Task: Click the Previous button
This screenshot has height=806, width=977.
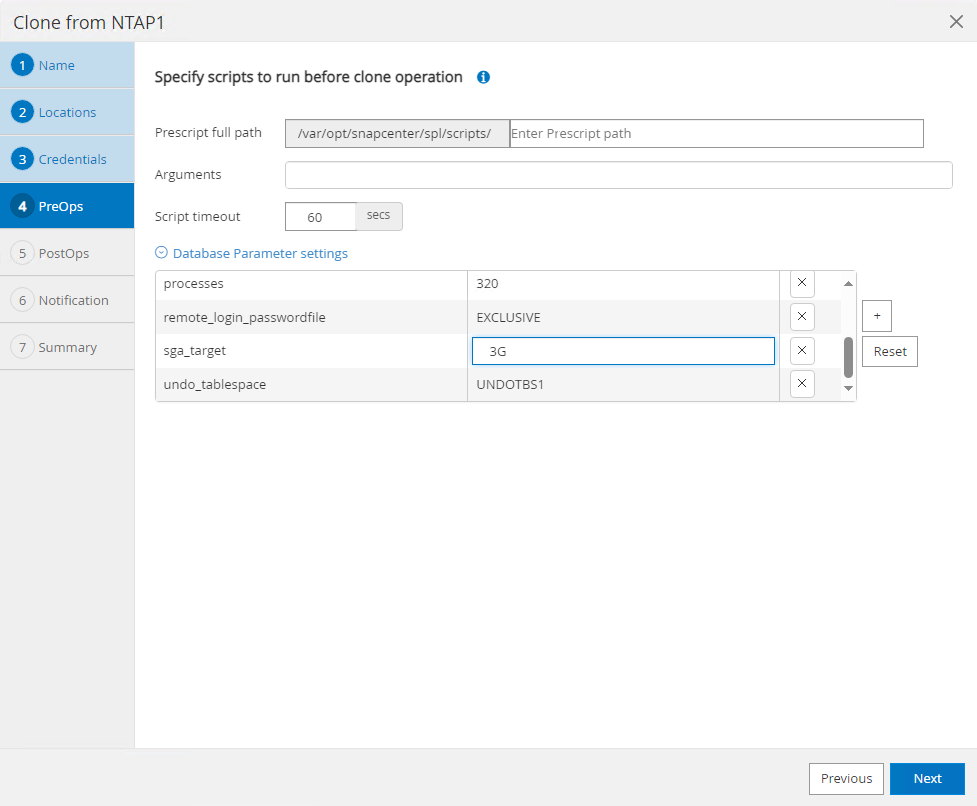Action: tap(846, 779)
